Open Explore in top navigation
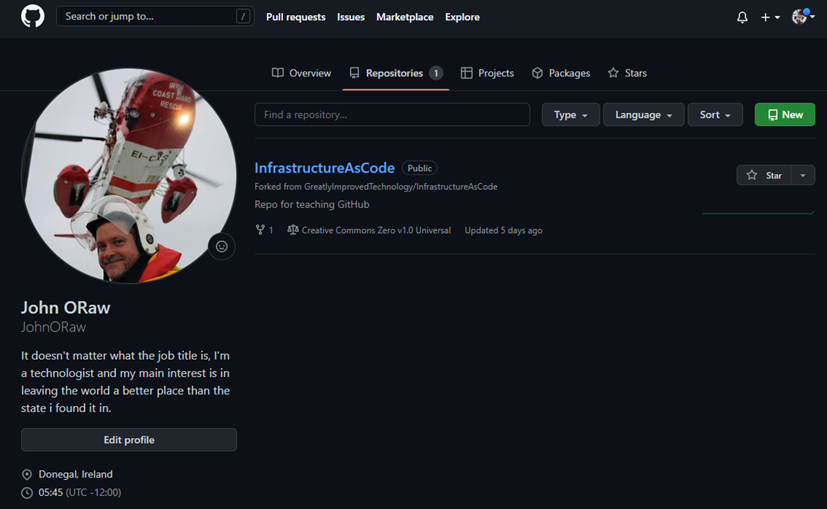 pyautogui.click(x=462, y=17)
